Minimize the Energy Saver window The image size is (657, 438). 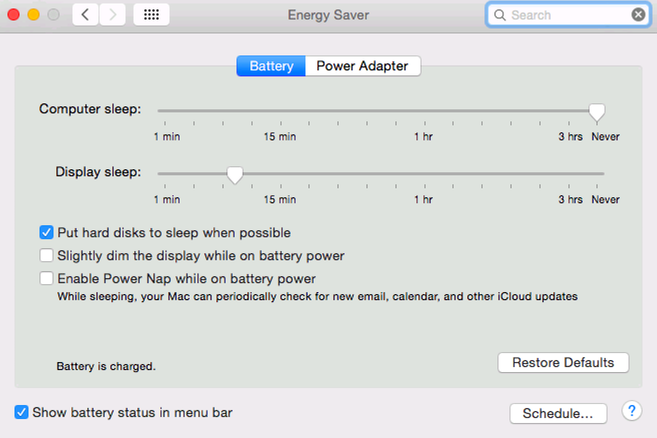34,15
